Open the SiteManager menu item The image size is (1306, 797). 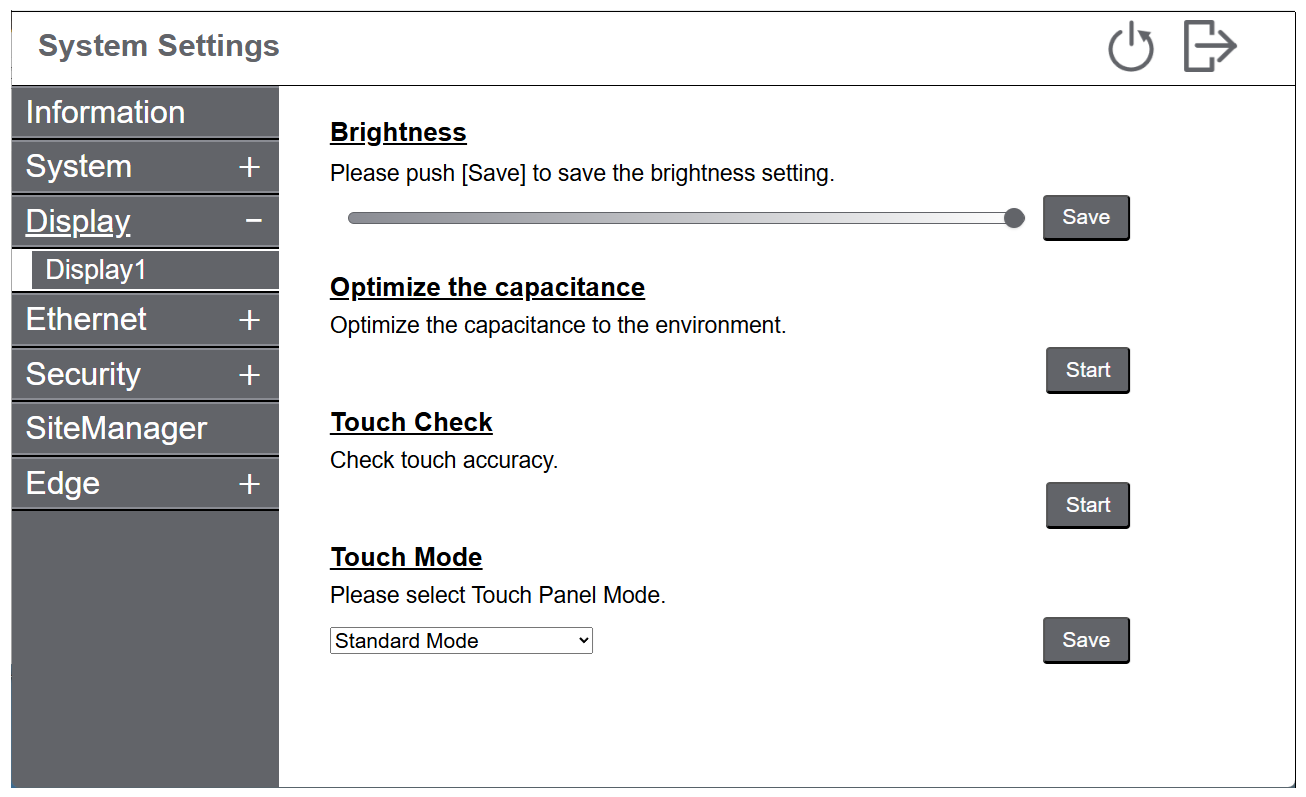pyautogui.click(x=116, y=428)
